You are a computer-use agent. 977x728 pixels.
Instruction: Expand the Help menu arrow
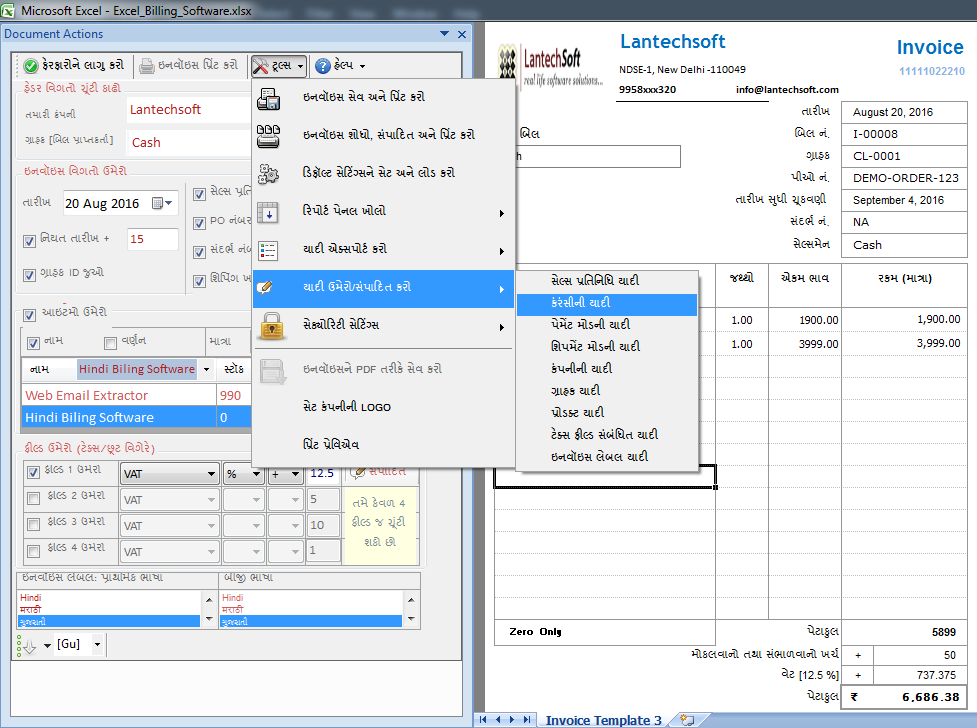(362, 66)
